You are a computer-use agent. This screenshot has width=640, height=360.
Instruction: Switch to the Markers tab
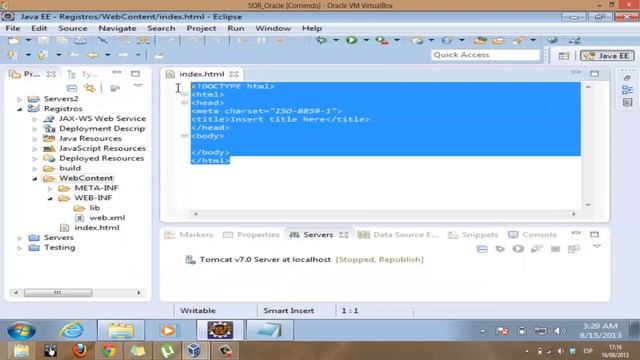click(189, 235)
